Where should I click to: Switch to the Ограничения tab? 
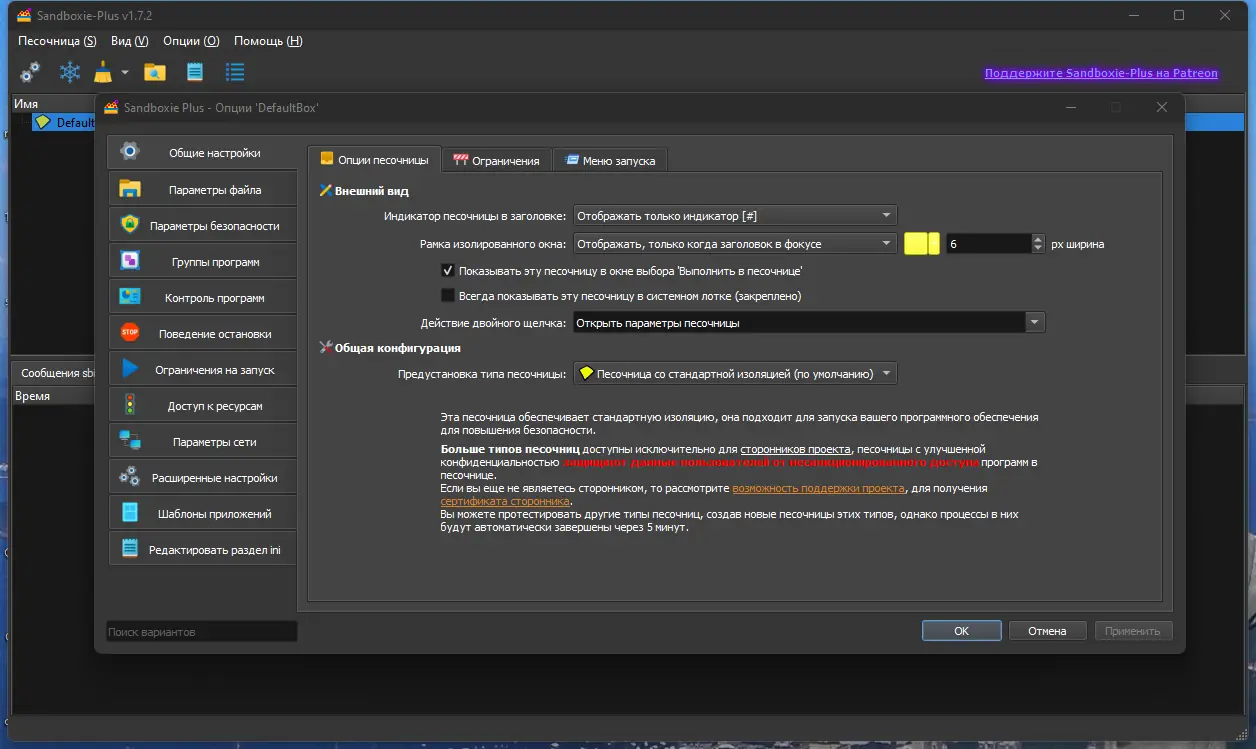coord(496,160)
